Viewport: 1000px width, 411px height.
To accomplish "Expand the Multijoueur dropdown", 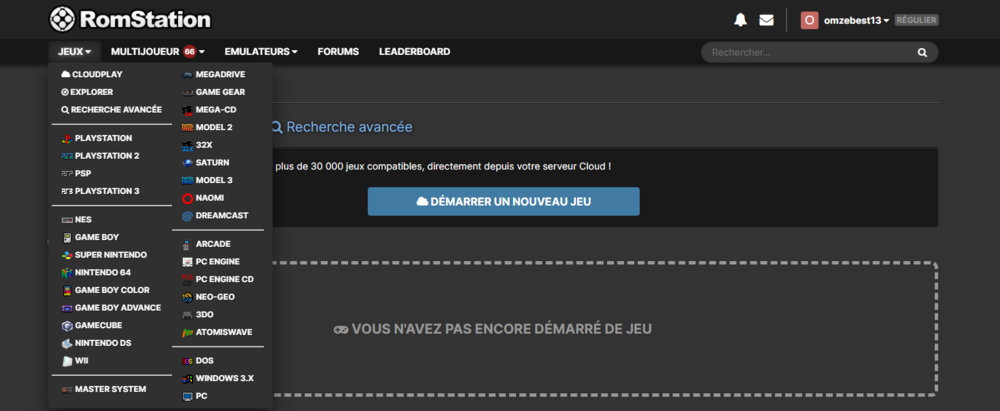I will 157,52.
